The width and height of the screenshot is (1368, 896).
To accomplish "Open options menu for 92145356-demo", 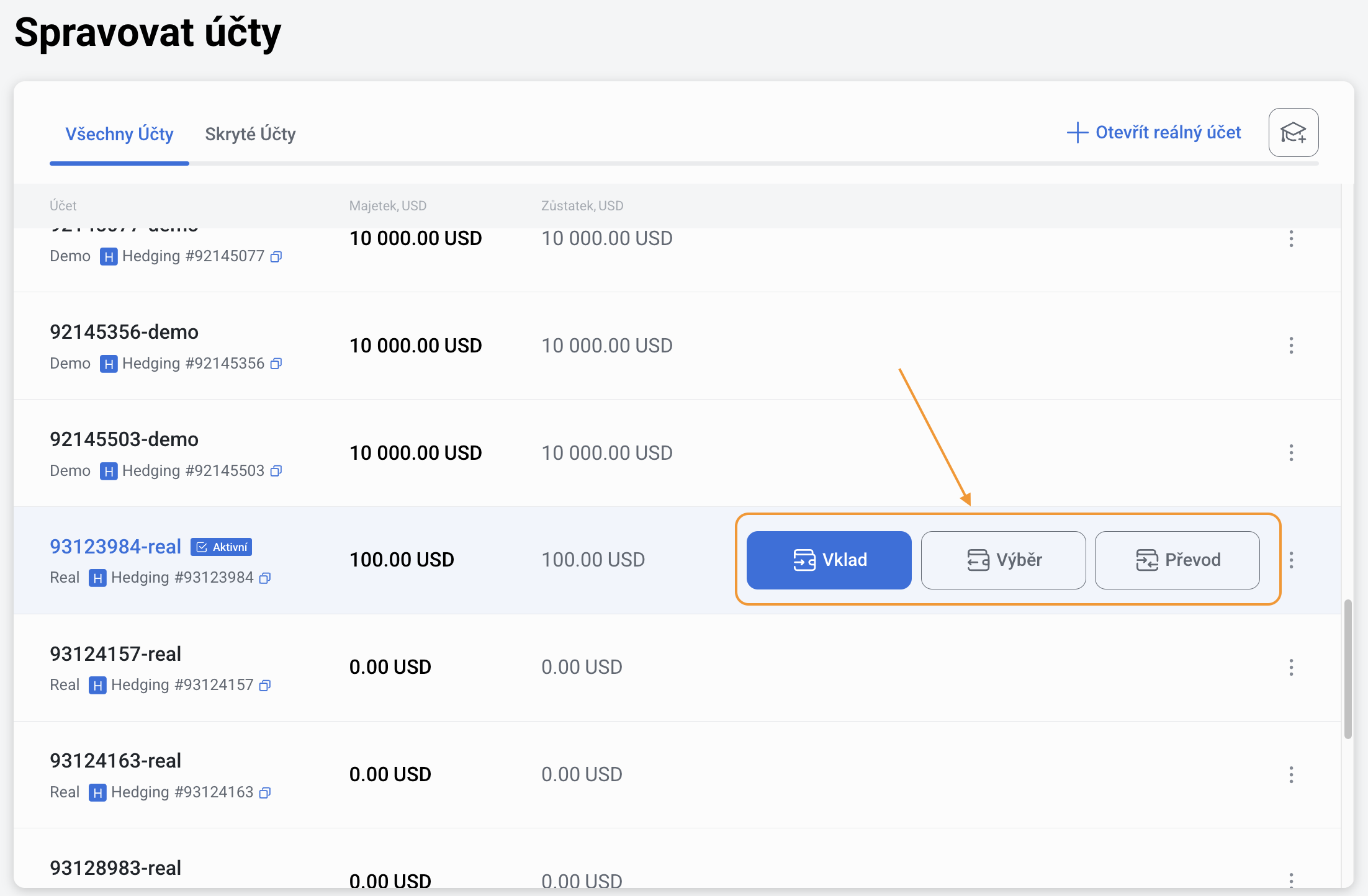I will (x=1291, y=346).
